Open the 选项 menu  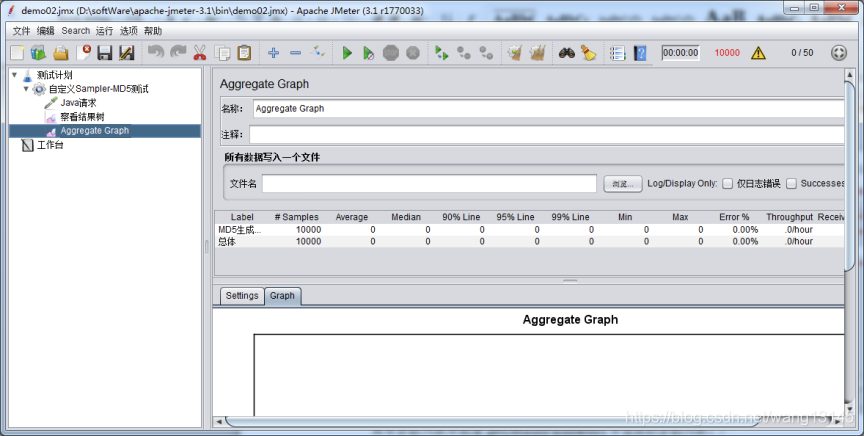[x=129, y=31]
